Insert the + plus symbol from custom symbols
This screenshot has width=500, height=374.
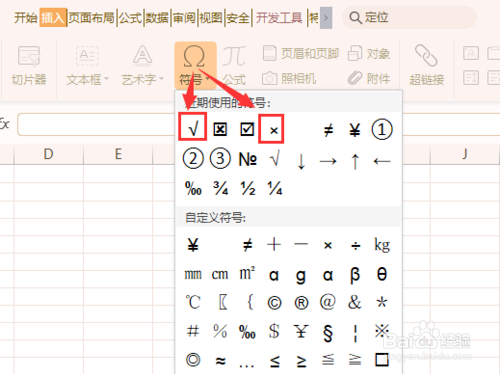274,245
